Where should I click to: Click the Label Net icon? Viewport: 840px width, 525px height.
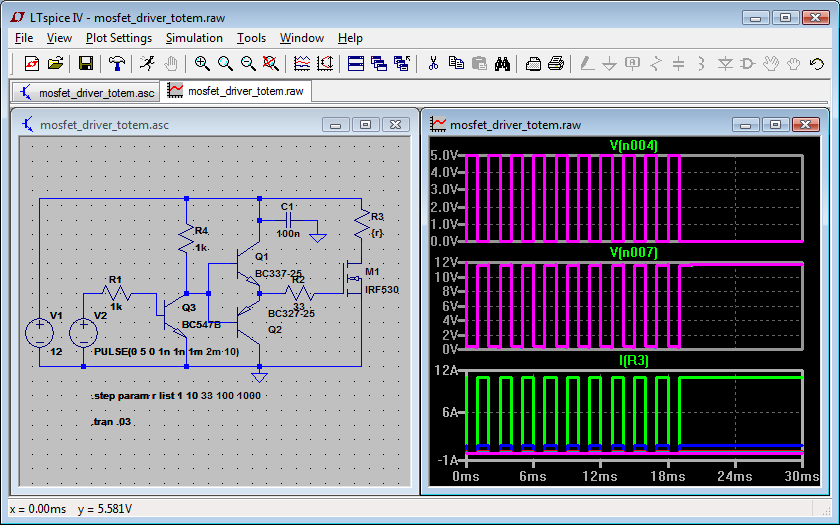(632, 64)
